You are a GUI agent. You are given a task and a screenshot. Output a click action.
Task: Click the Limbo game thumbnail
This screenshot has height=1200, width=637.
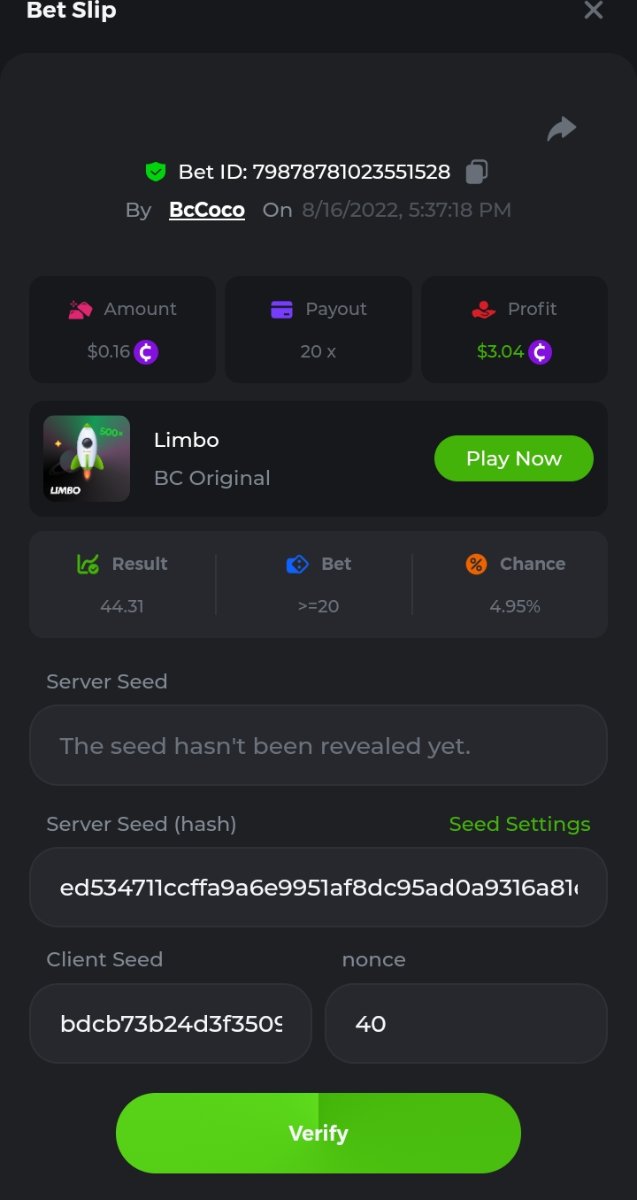coord(87,458)
